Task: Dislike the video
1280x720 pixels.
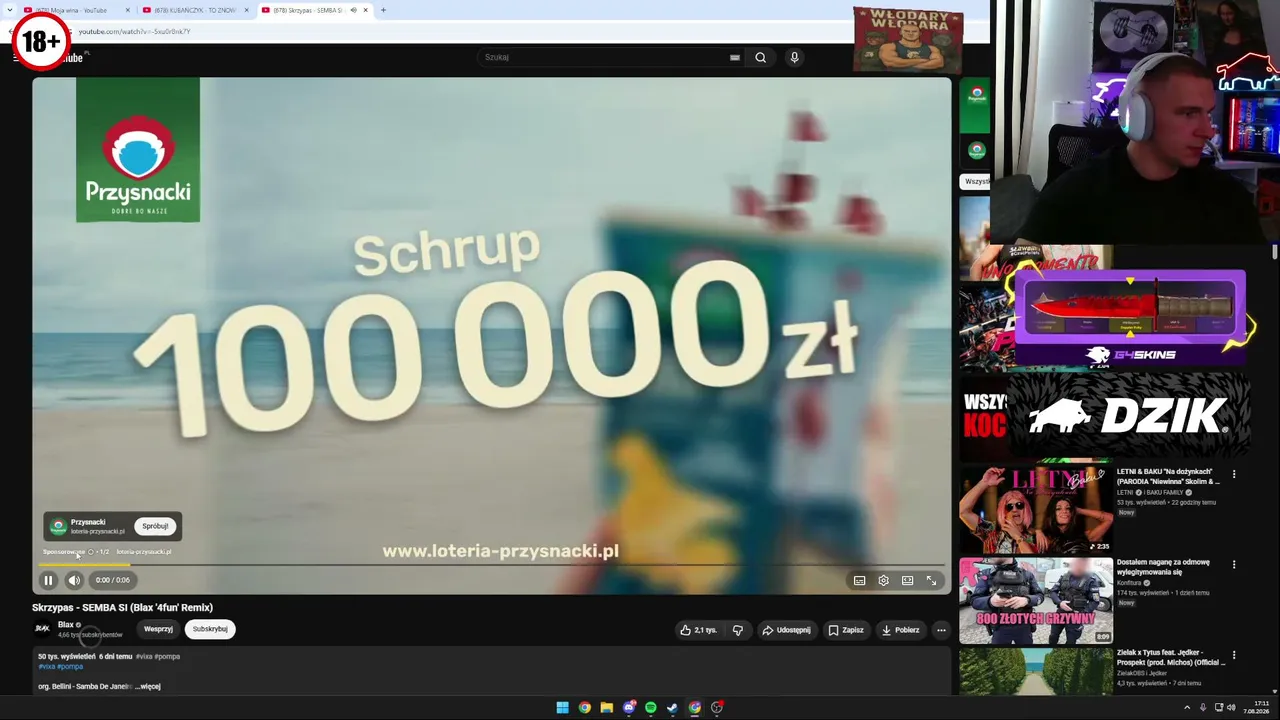Action: pos(738,630)
